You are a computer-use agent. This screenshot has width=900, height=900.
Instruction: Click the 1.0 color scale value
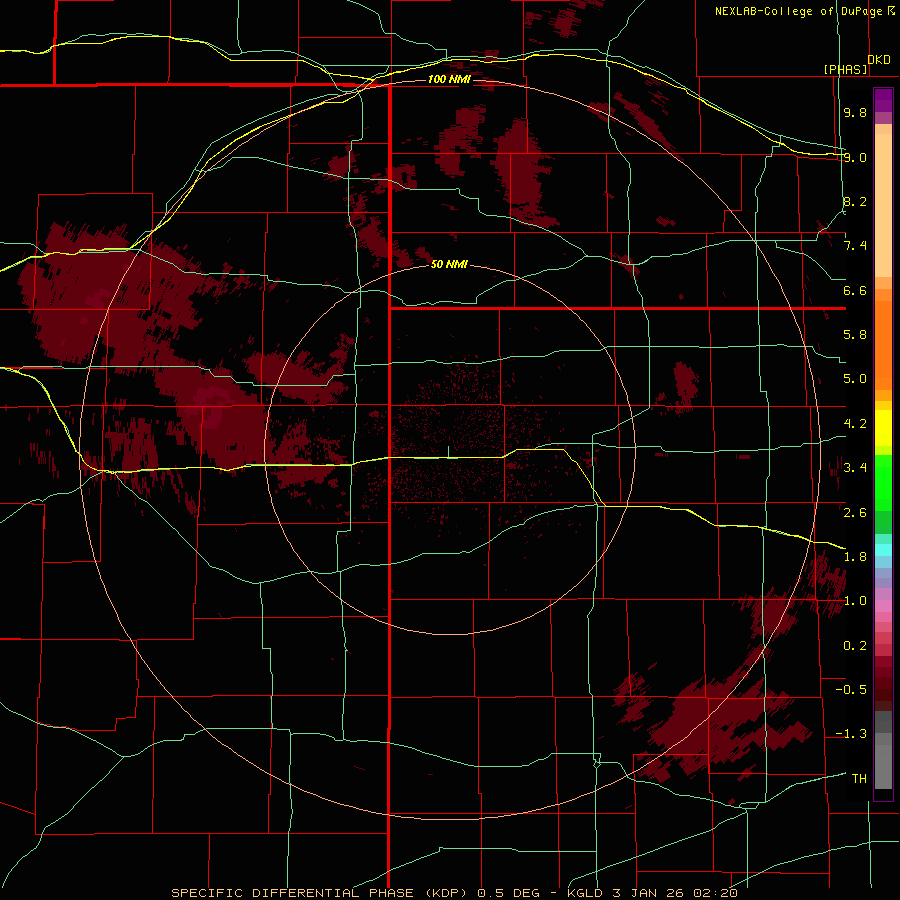855,601
